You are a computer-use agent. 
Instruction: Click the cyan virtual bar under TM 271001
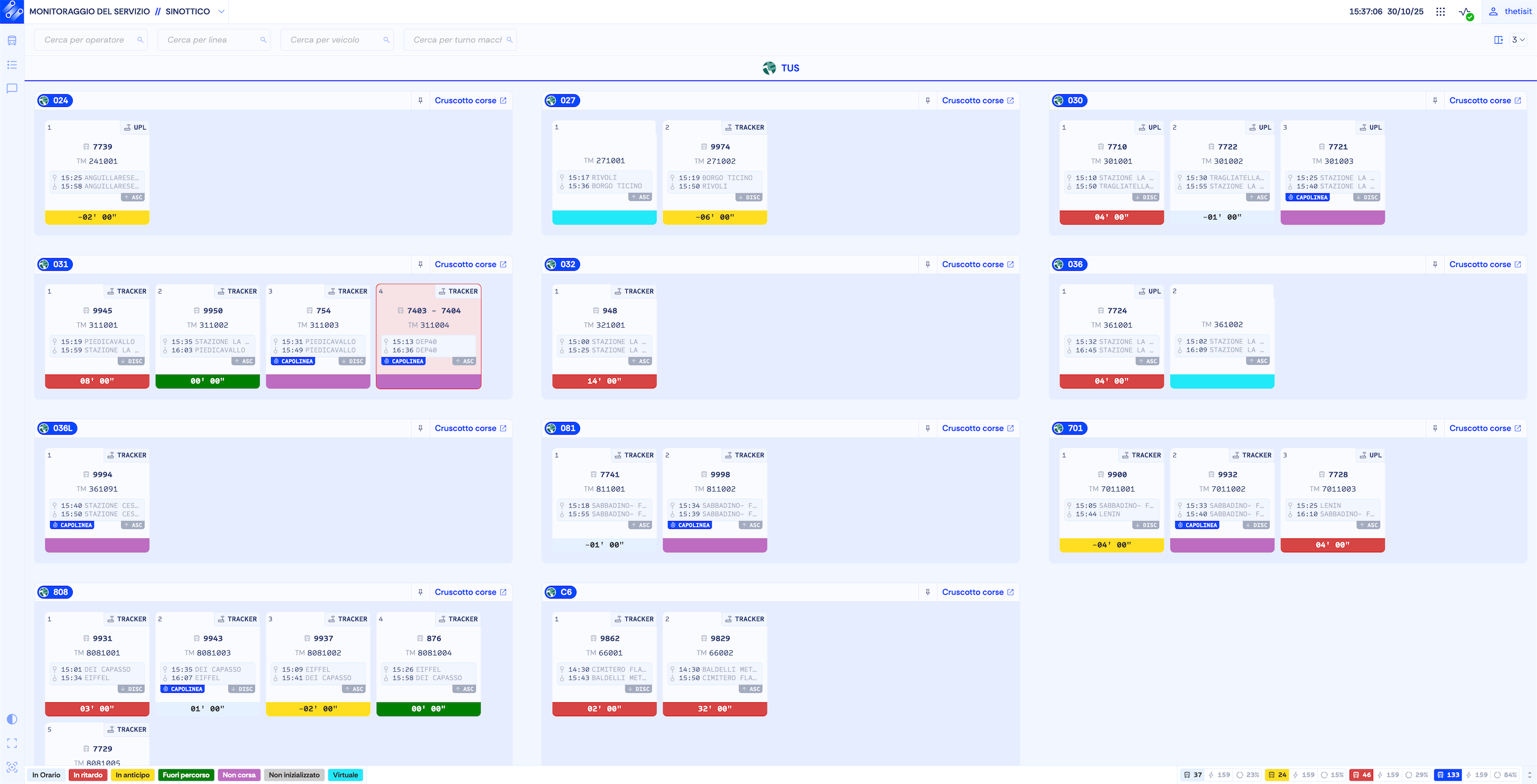click(604, 217)
